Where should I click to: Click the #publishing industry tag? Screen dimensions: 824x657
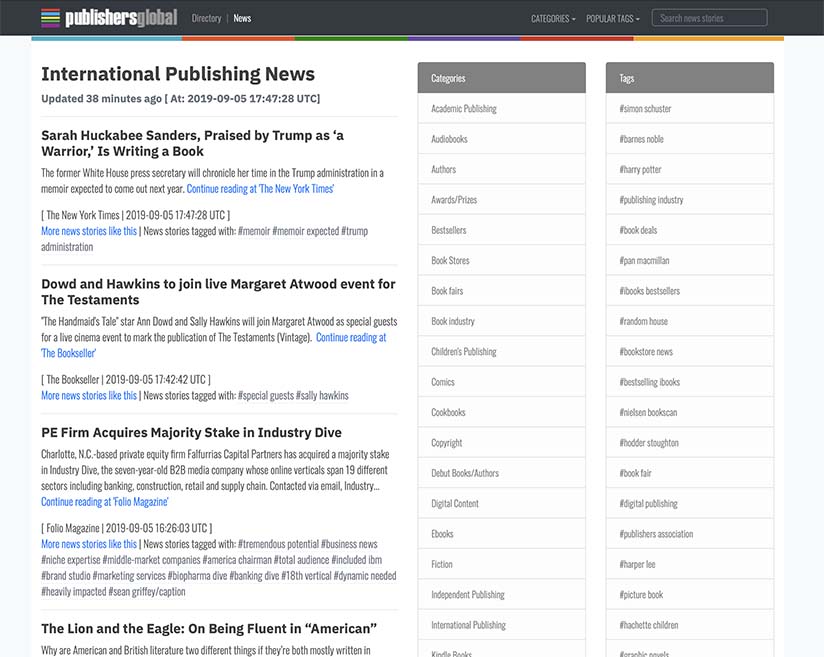click(689, 200)
